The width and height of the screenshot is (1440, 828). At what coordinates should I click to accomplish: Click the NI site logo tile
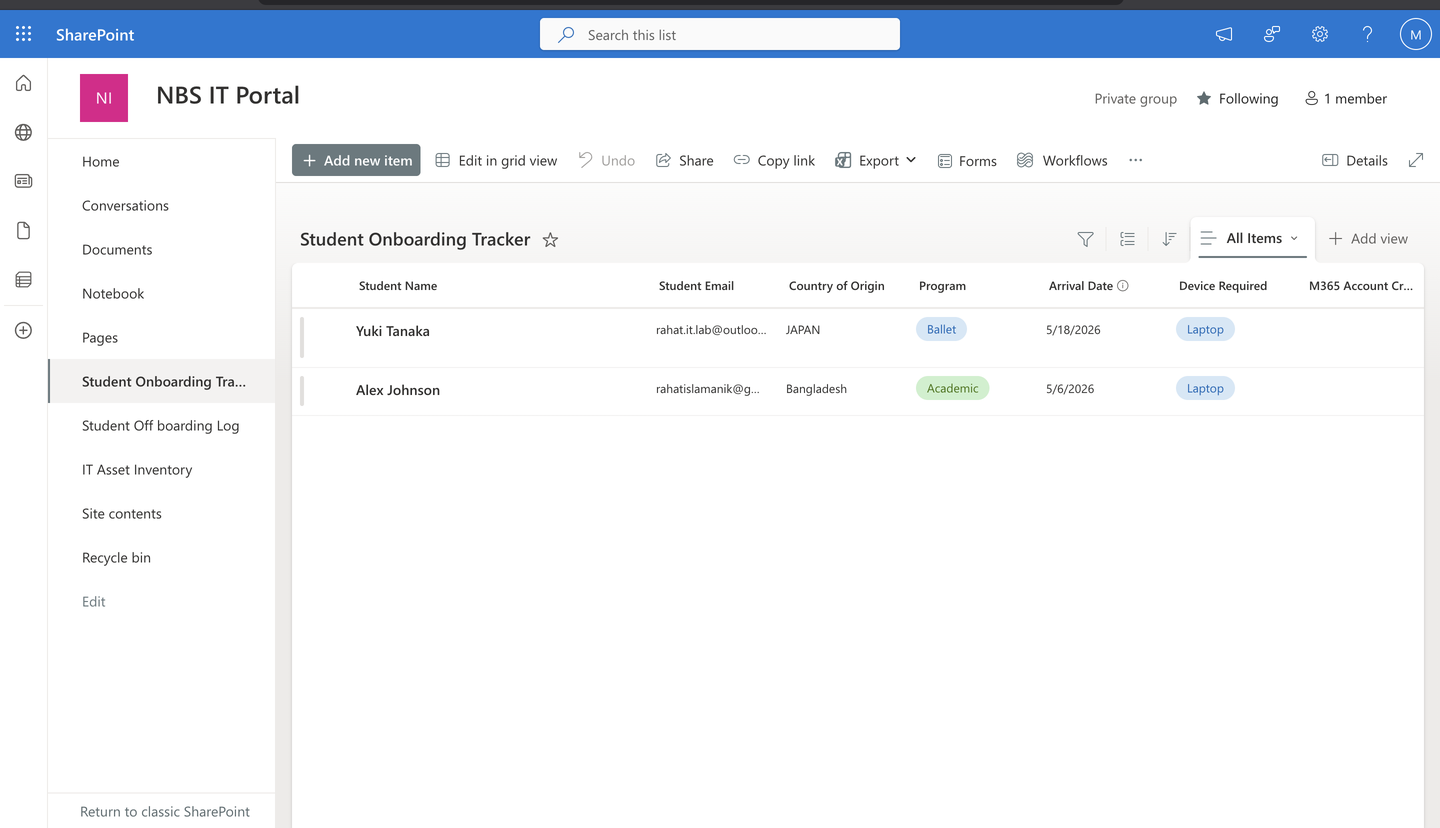coord(104,98)
